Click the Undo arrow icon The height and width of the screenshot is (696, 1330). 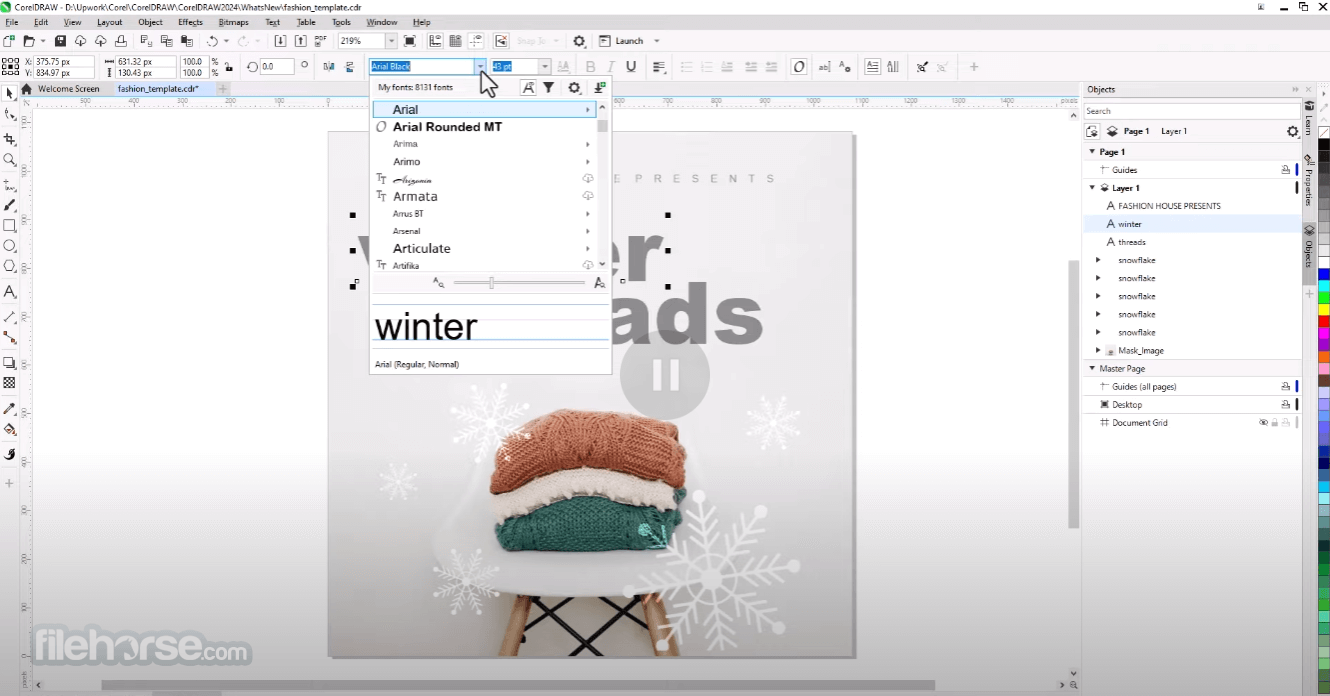(212, 41)
